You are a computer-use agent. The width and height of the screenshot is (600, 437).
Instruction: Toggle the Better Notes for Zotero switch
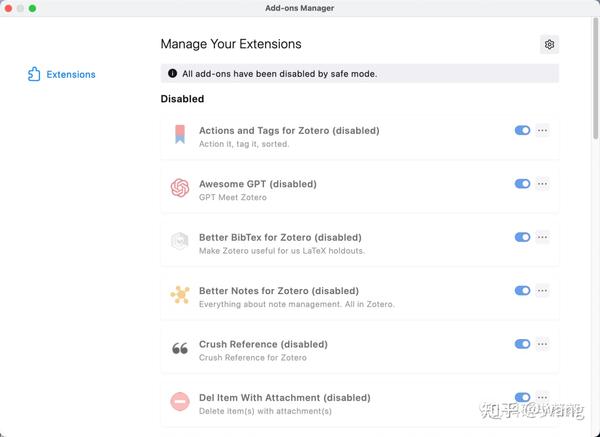click(522, 291)
